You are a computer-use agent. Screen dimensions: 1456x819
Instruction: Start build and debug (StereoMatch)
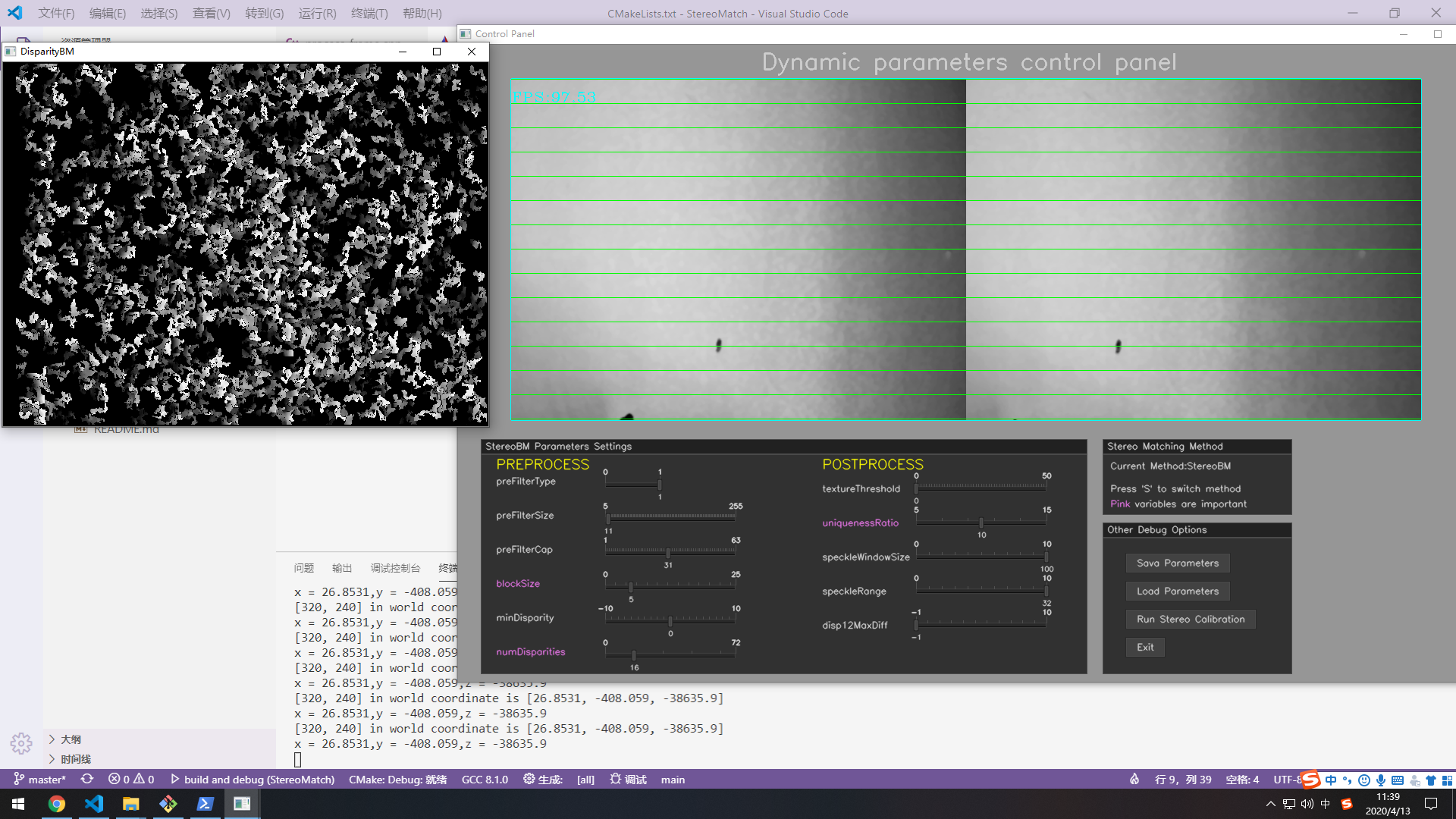[x=252, y=779]
